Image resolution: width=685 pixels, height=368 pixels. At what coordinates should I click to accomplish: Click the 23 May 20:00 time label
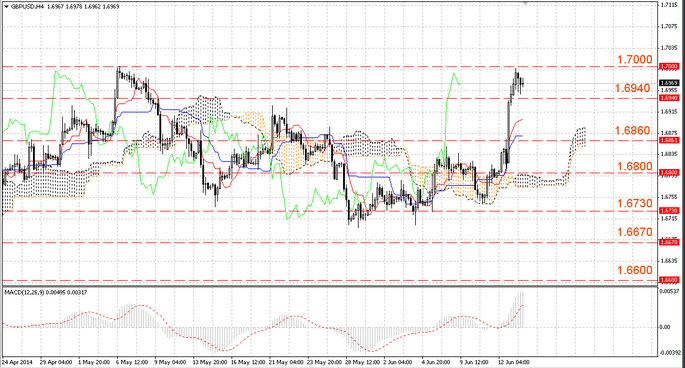click(x=324, y=362)
